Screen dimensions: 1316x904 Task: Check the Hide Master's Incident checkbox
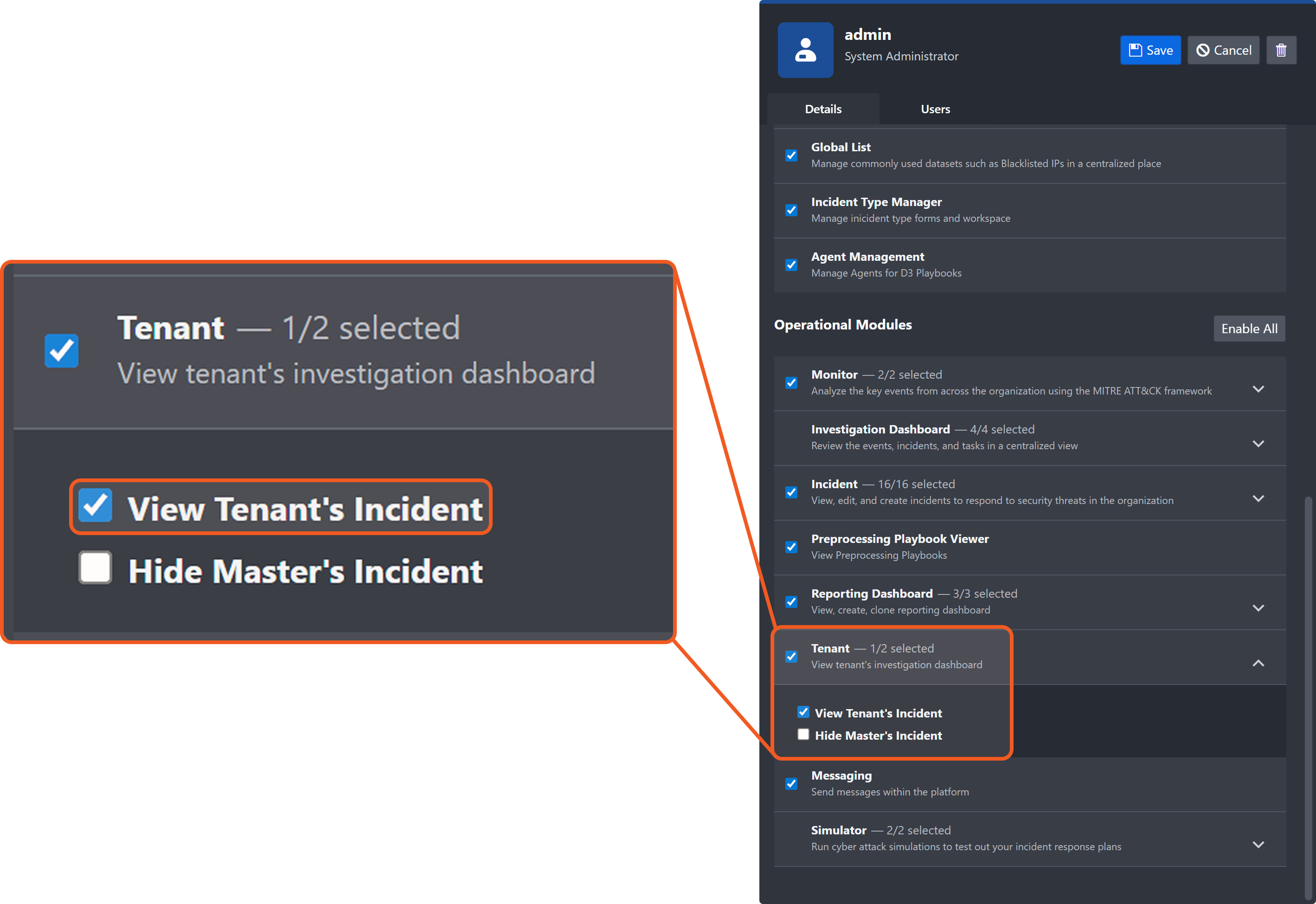coord(803,735)
